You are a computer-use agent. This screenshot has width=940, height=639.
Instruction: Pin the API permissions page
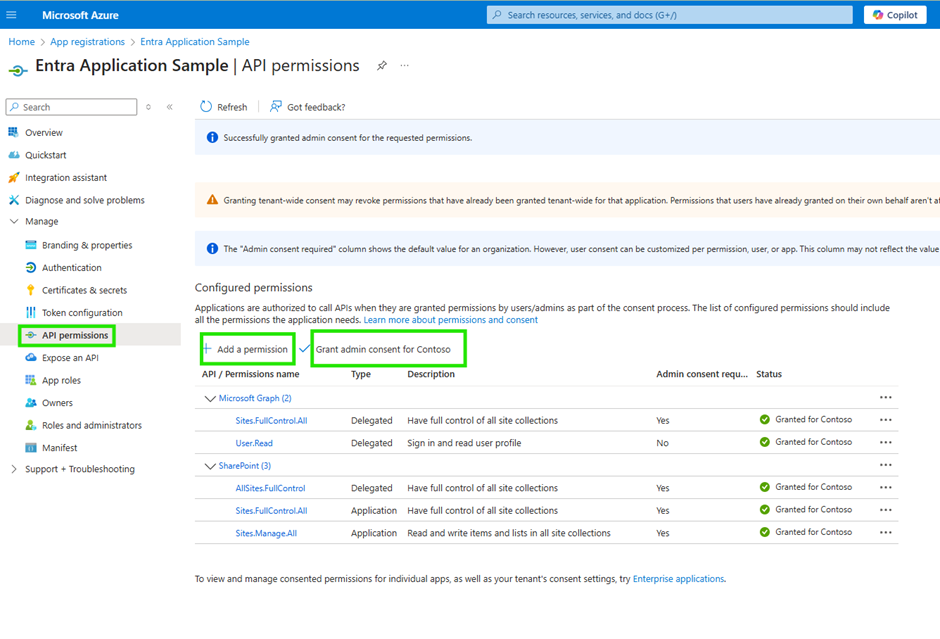(382, 66)
